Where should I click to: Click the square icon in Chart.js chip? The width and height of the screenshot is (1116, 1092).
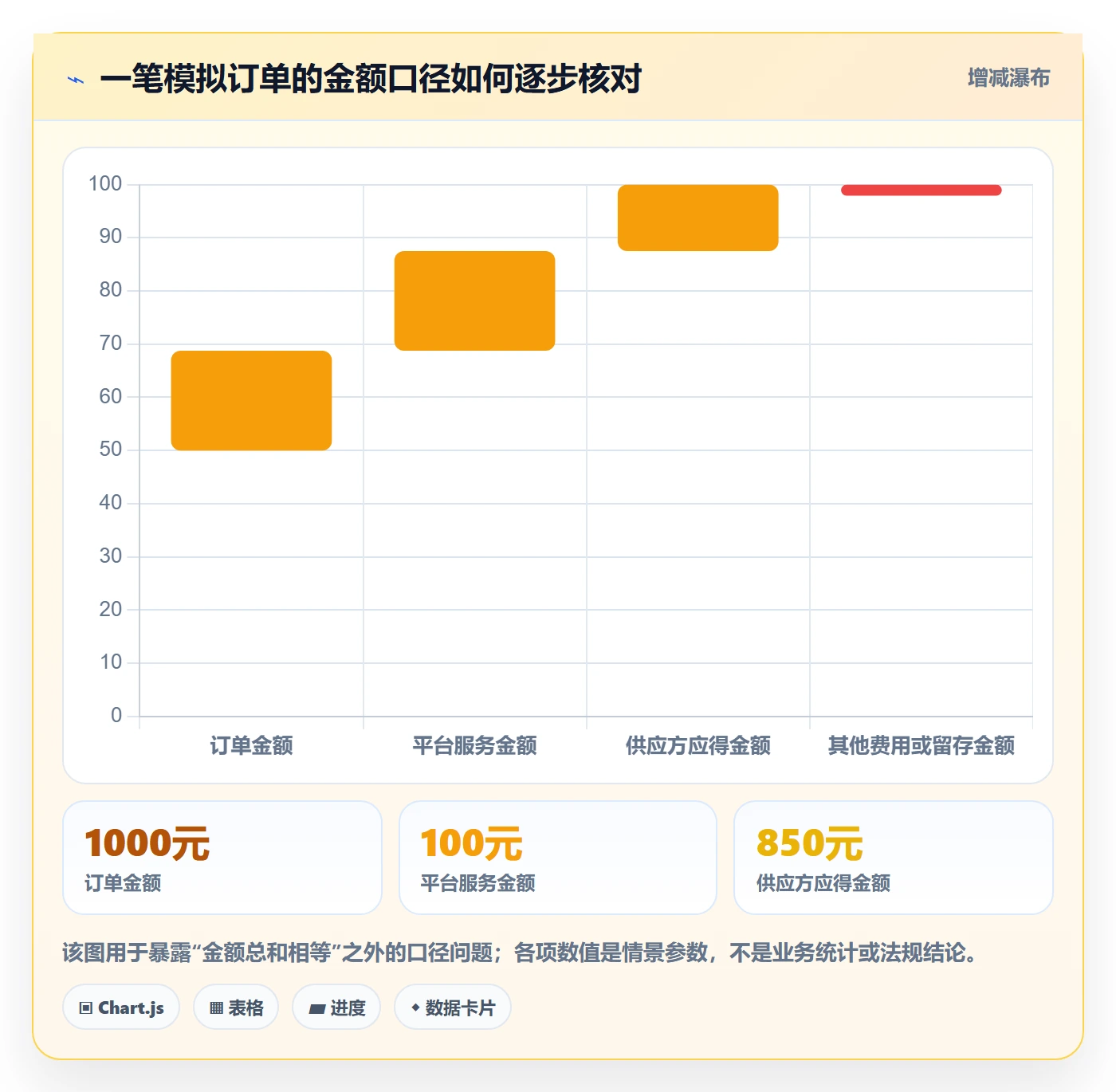pos(86,1008)
